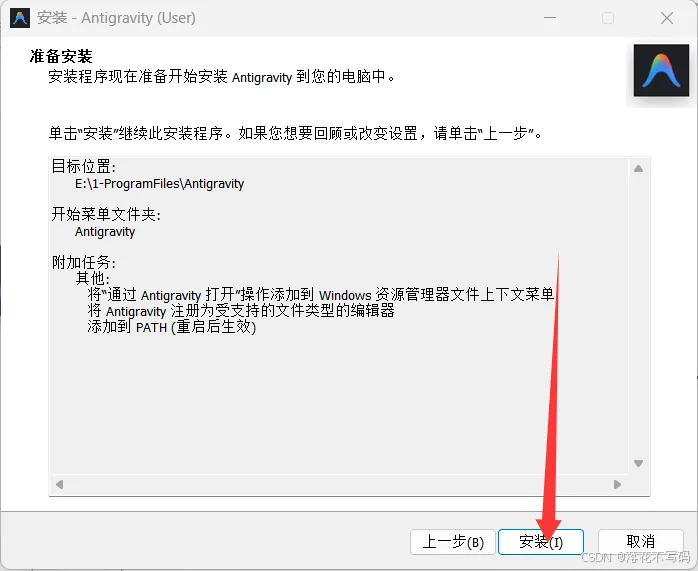Close the installer window
The height and width of the screenshot is (571, 698).
click(x=667, y=18)
